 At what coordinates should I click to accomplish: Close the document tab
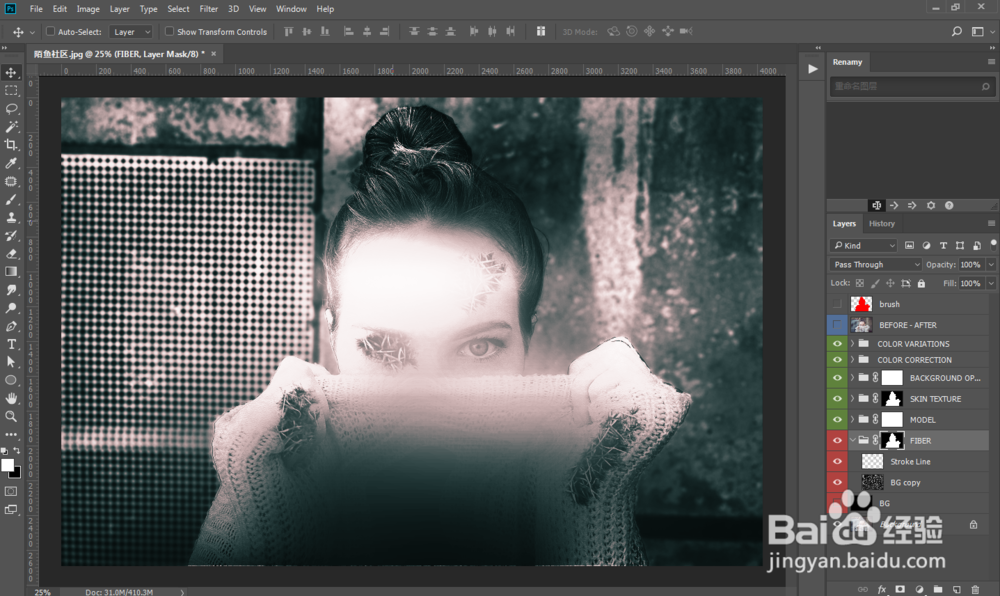tap(214, 54)
